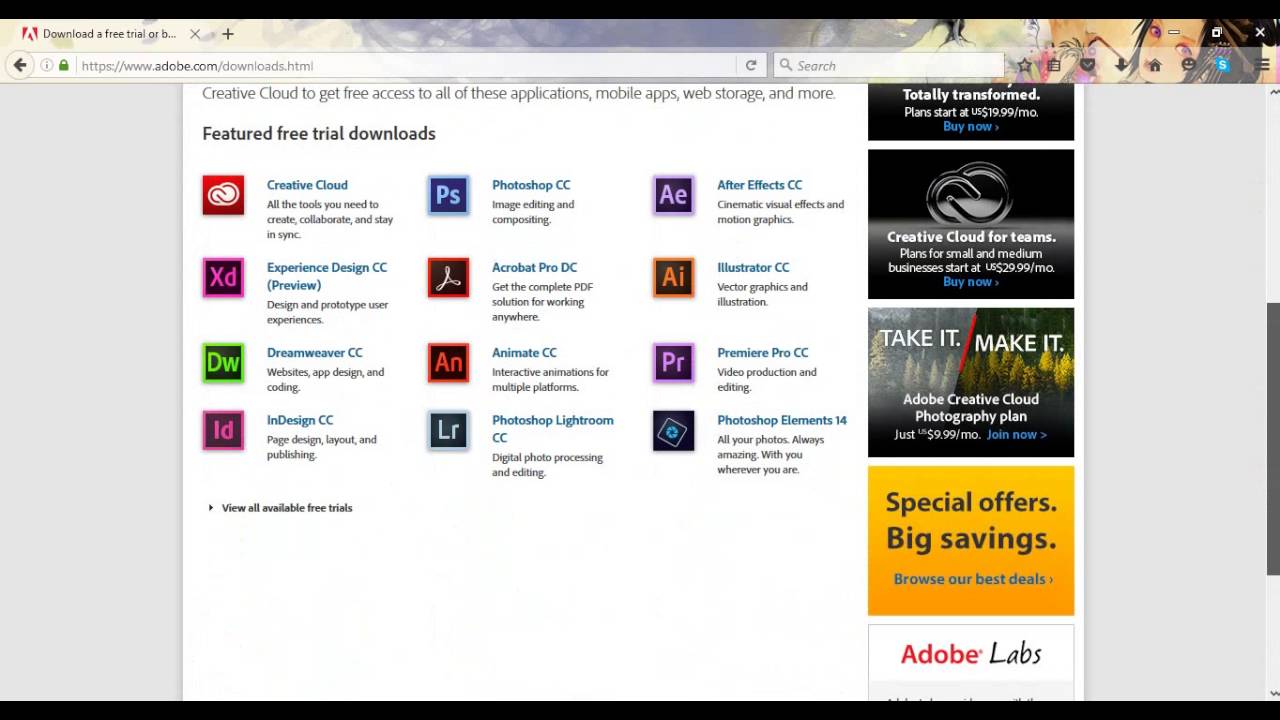Open Experience Design CC (Preview) link
This screenshot has height=720, width=1280.
point(327,276)
